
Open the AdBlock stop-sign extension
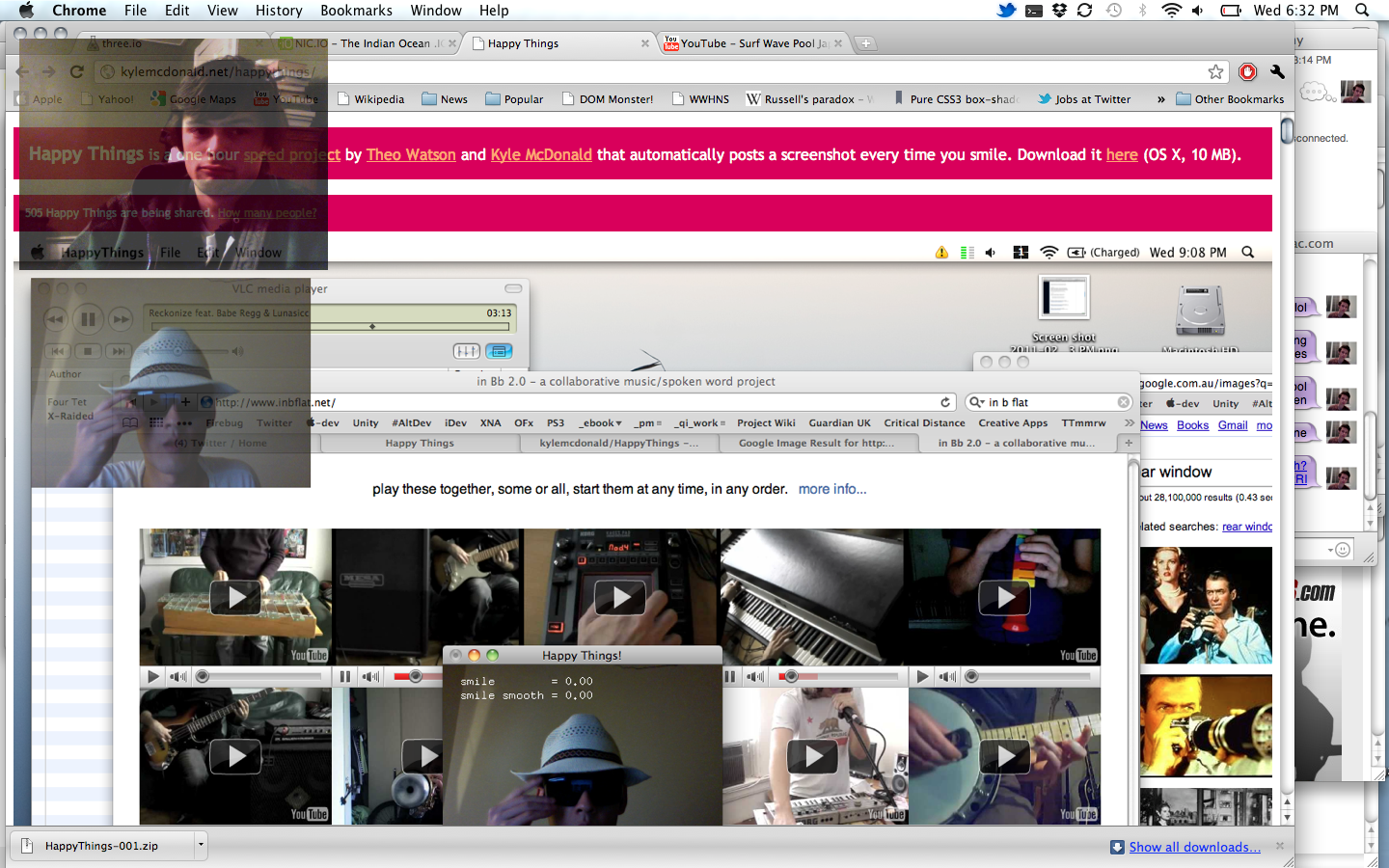click(x=1247, y=72)
